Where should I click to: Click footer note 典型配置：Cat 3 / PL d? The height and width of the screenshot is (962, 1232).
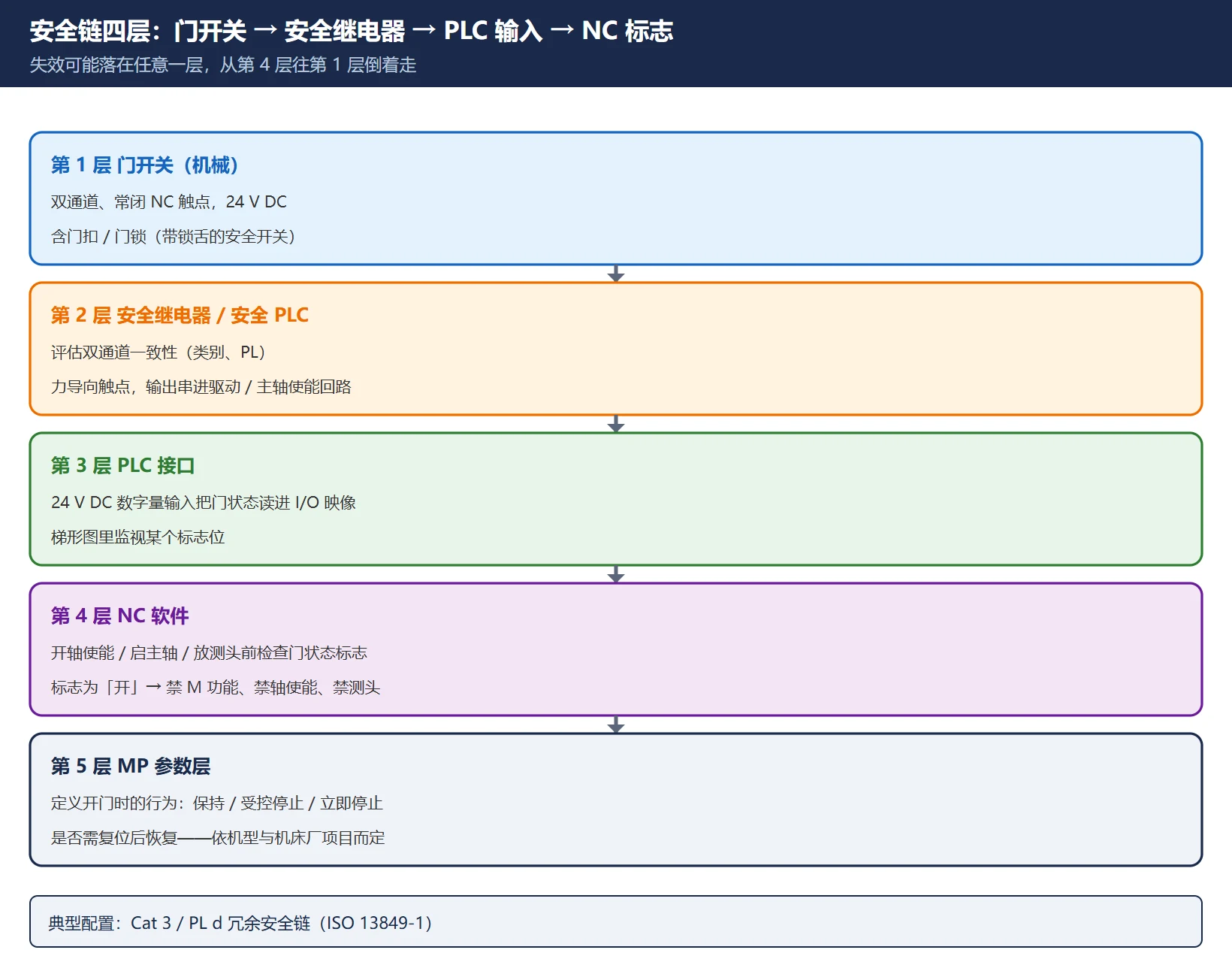(240, 923)
